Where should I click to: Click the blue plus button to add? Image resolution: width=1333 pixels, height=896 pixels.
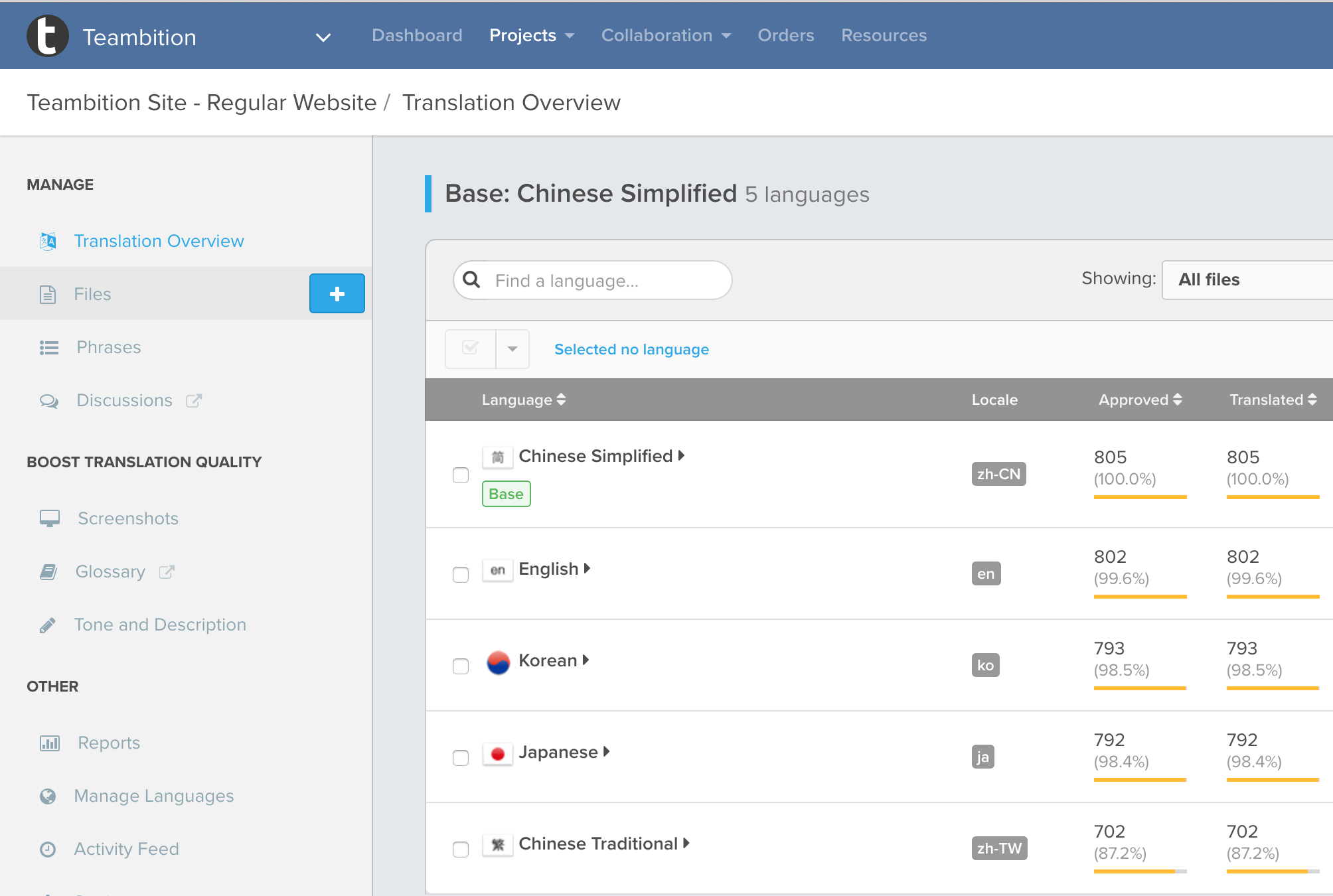tap(337, 293)
